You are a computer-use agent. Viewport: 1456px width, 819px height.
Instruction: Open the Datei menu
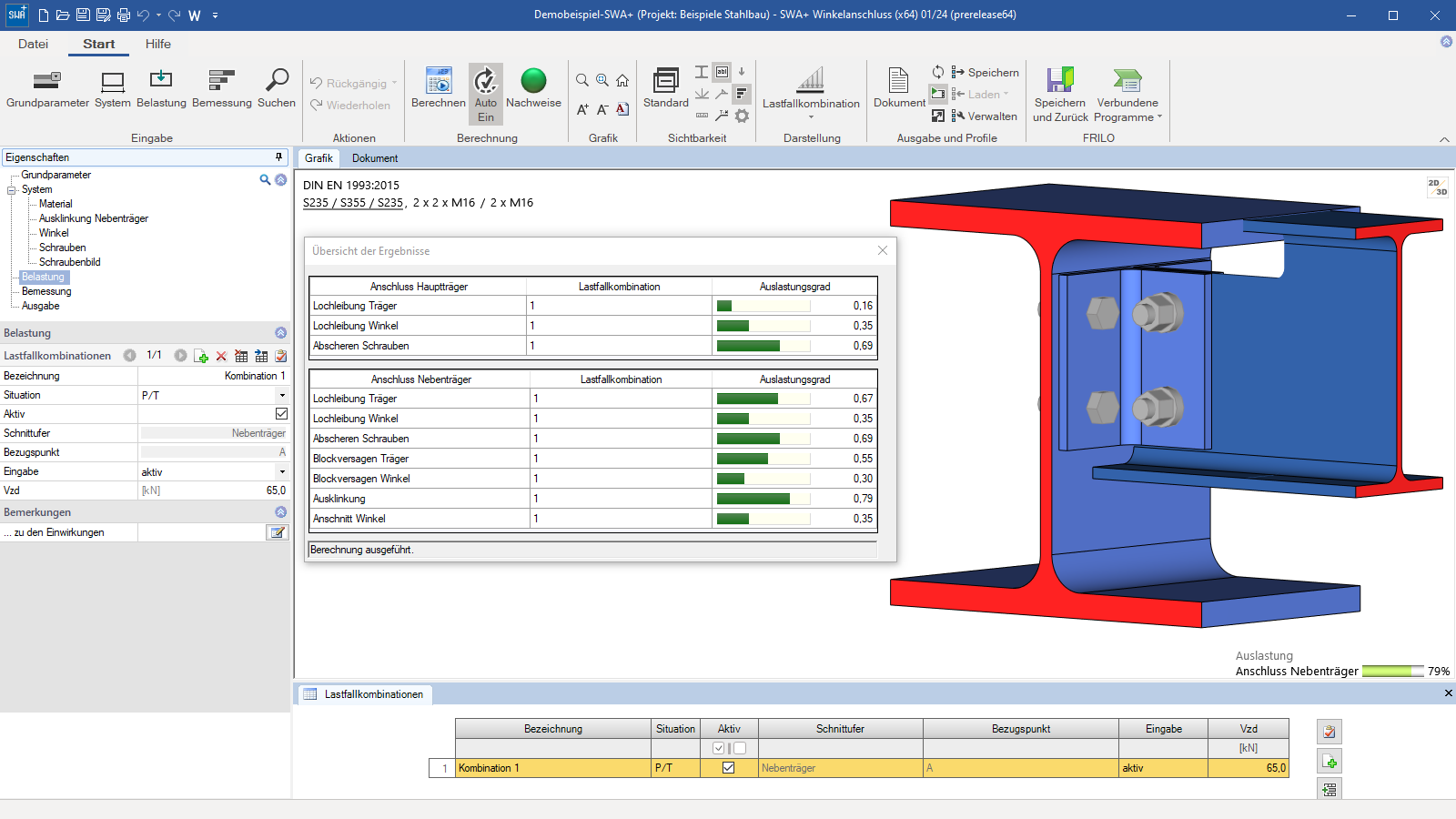[x=33, y=44]
